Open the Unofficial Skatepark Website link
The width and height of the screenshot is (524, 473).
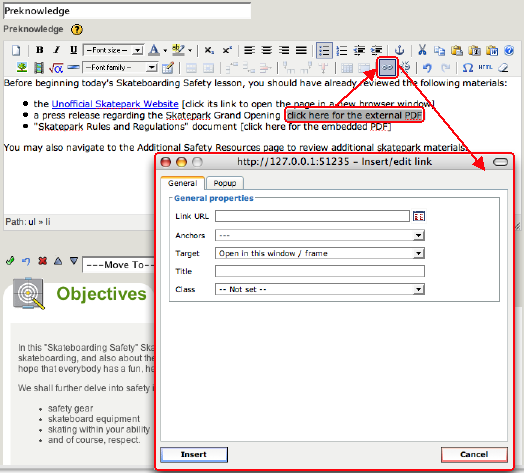click(x=115, y=104)
